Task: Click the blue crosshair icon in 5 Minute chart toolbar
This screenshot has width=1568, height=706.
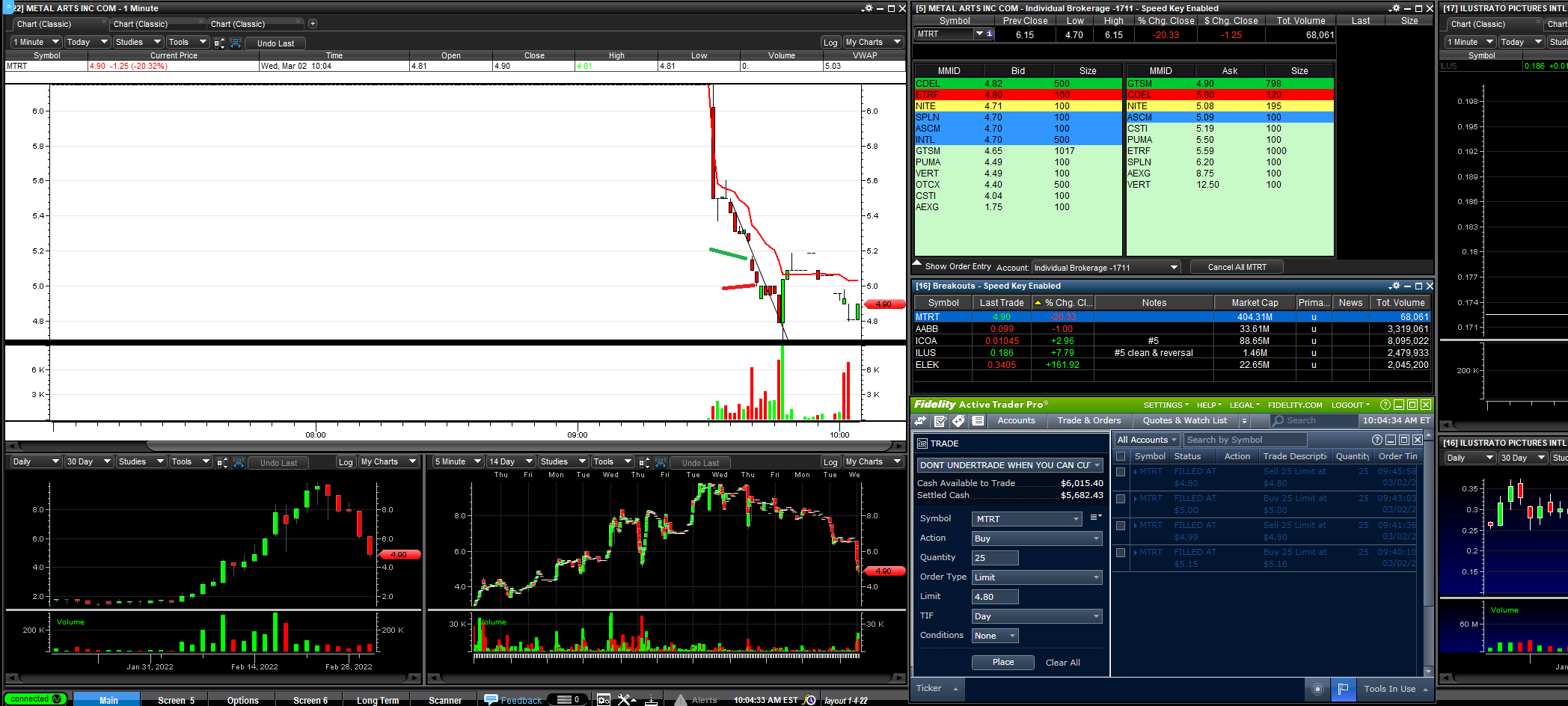Action: click(661, 462)
